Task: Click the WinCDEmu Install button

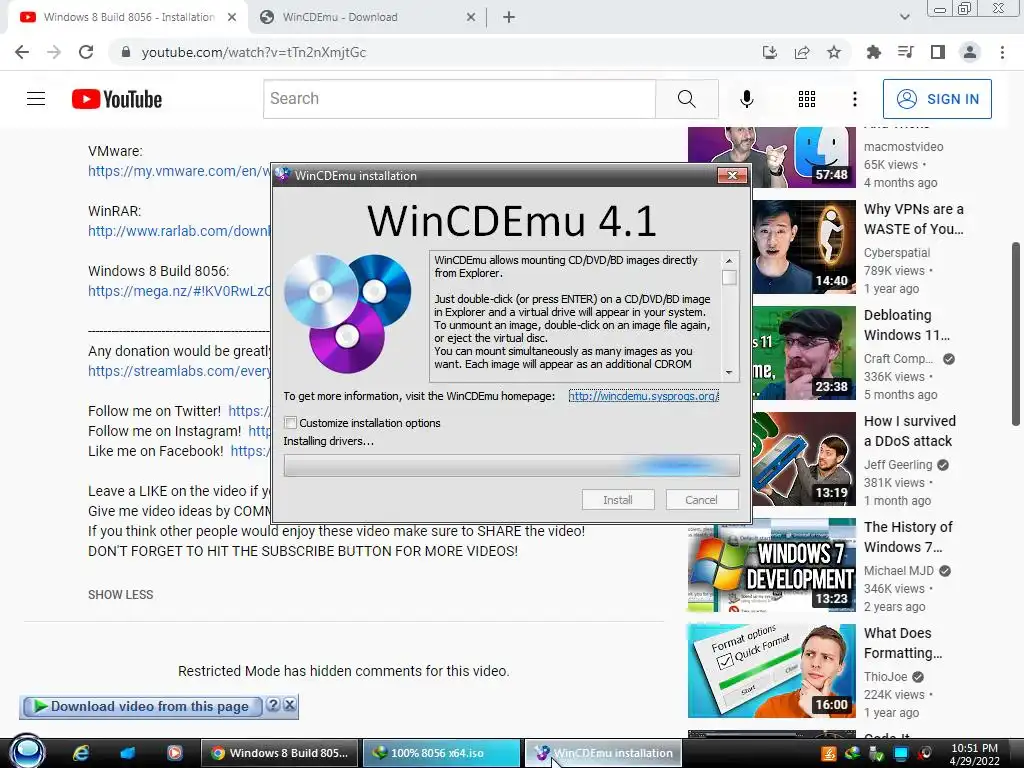Action: pos(618,500)
